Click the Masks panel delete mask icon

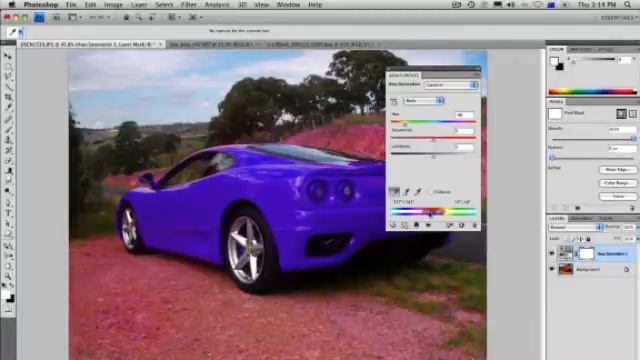tap(632, 208)
